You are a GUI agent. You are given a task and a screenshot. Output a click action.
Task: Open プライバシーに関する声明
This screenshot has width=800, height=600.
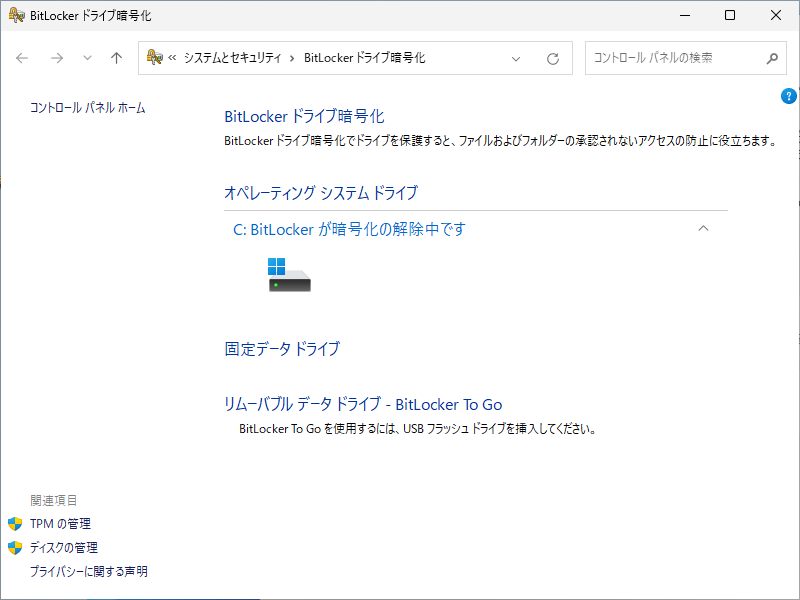click(89, 571)
